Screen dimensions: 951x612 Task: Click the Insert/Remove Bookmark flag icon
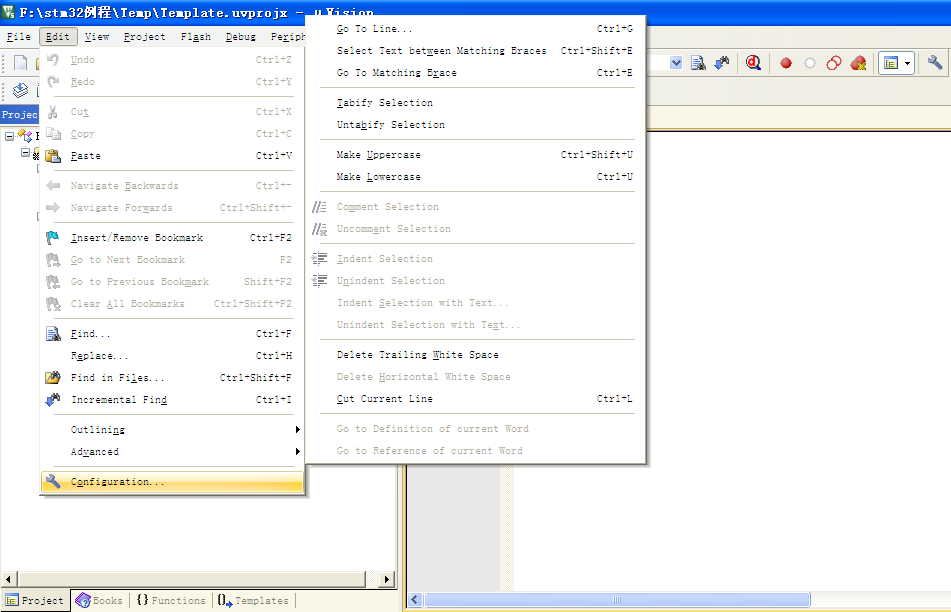[x=53, y=238]
